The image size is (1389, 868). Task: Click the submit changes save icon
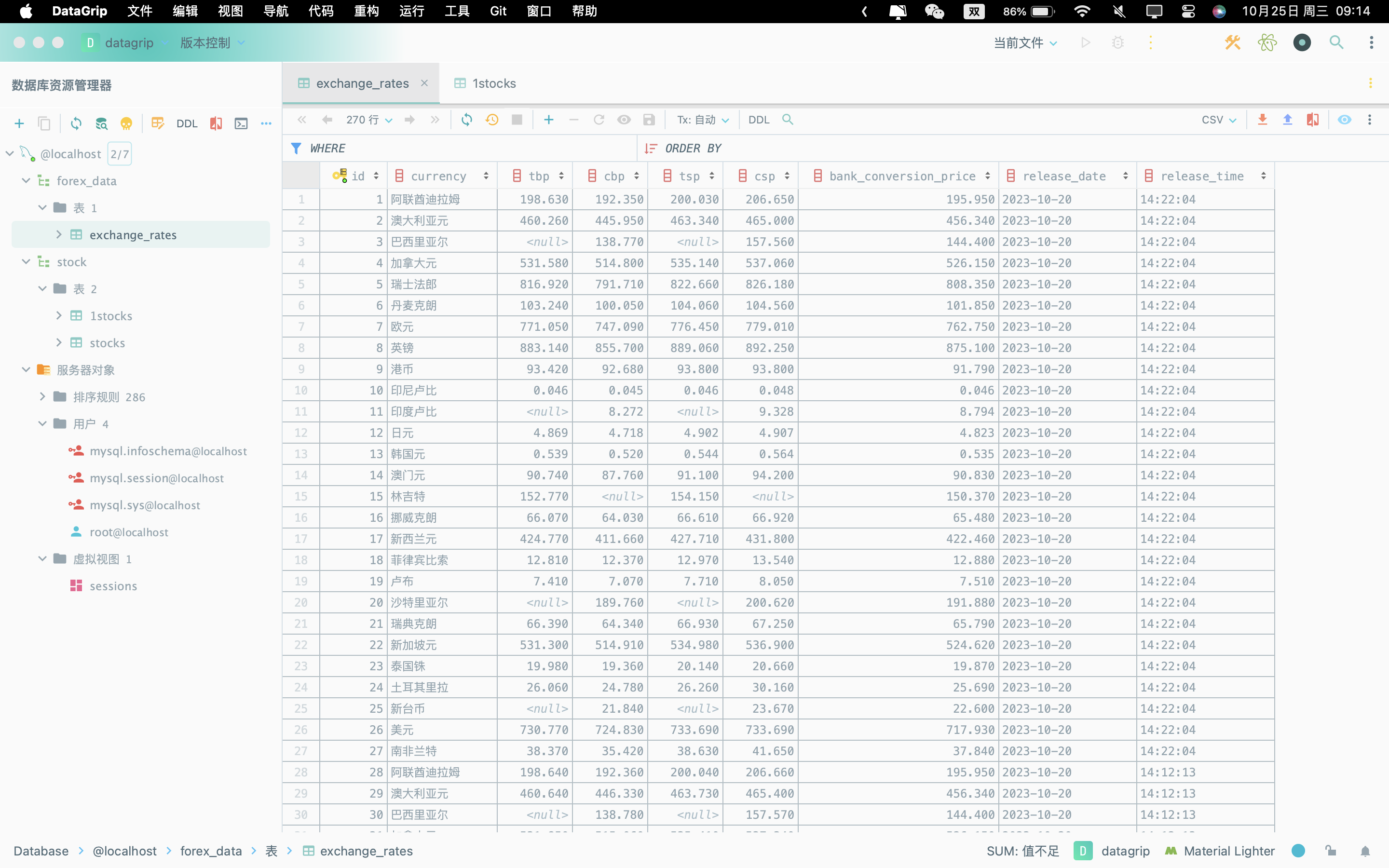(649, 120)
